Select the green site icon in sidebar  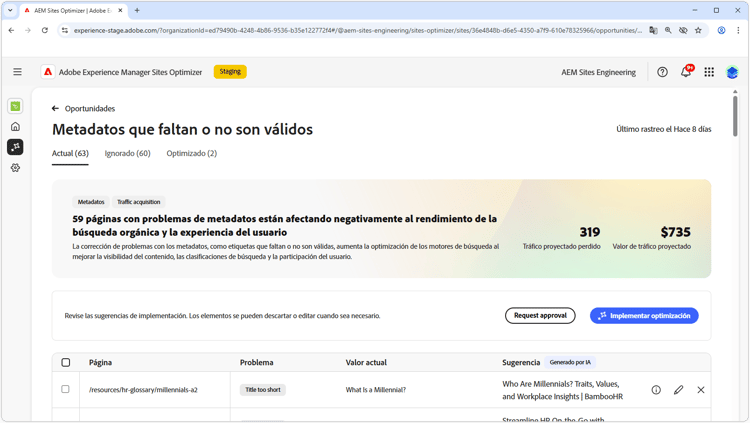pyautogui.click(x=15, y=106)
